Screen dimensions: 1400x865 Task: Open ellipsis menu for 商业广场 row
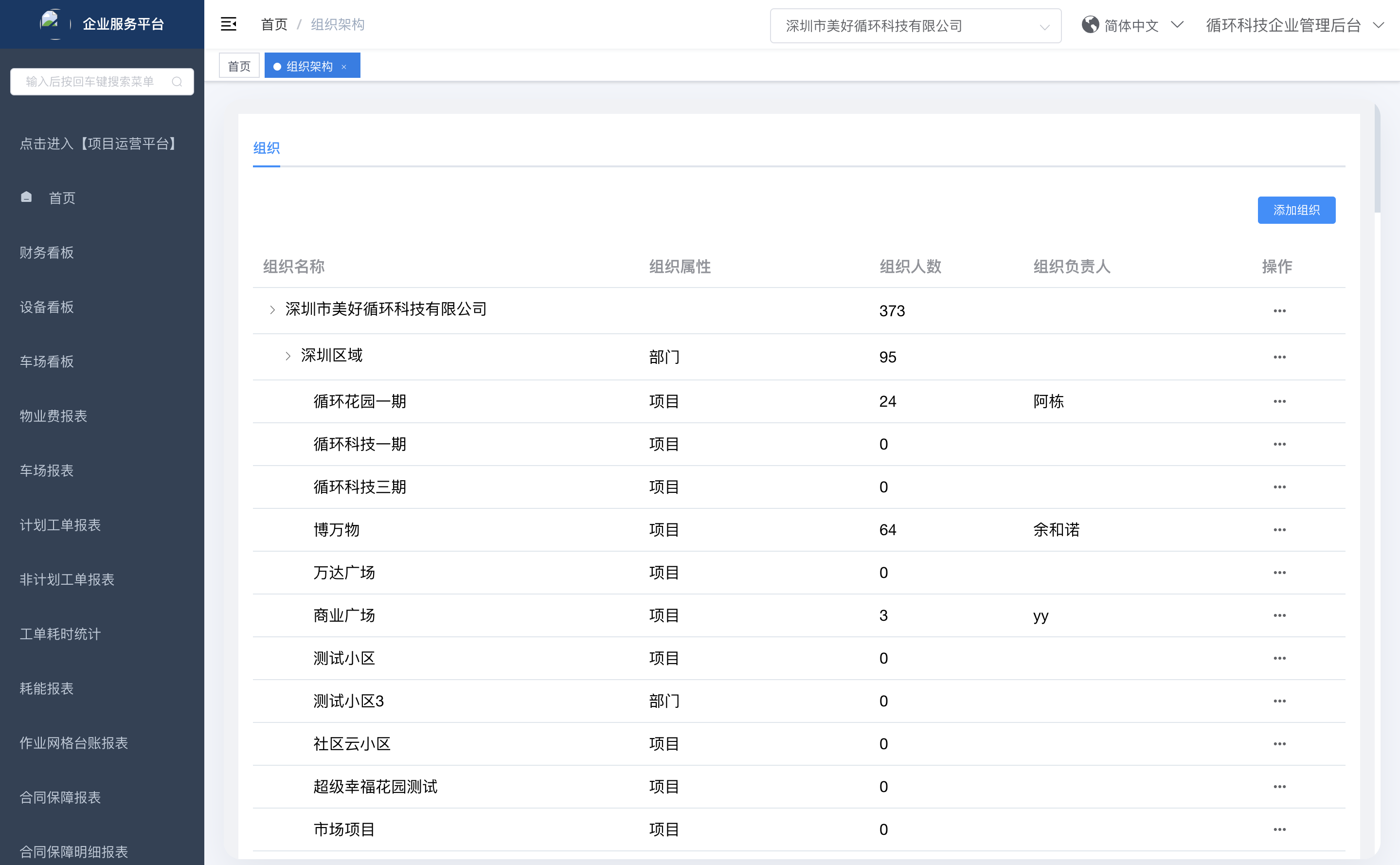tap(1279, 615)
